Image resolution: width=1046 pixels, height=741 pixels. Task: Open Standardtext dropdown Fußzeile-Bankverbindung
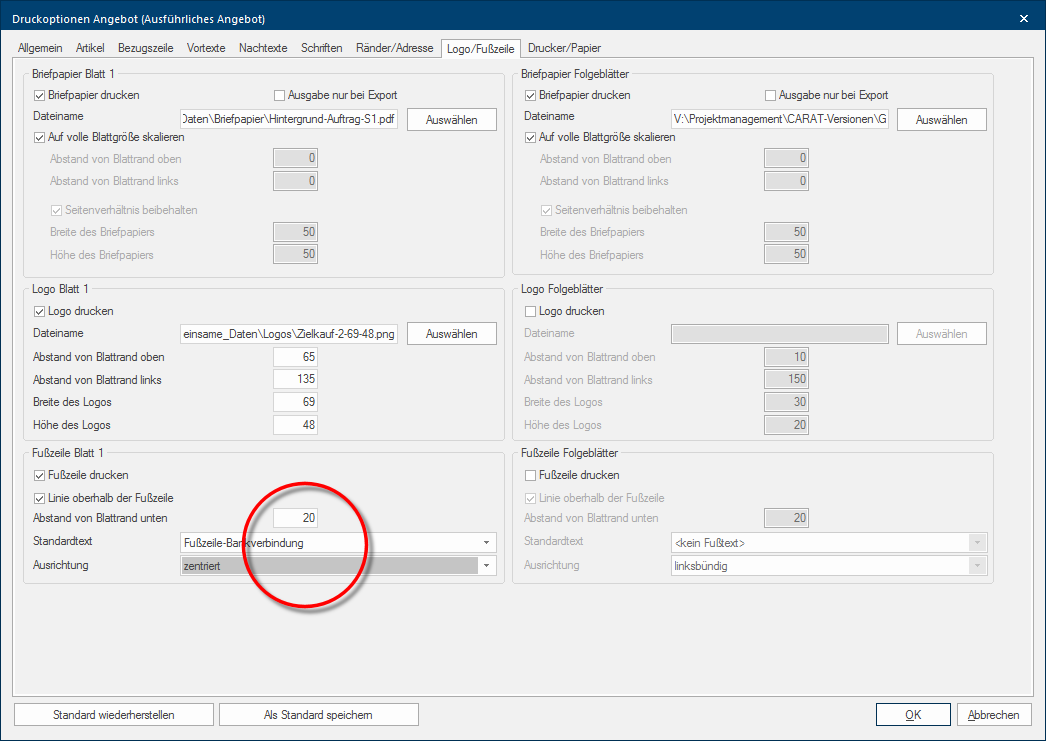click(486, 543)
